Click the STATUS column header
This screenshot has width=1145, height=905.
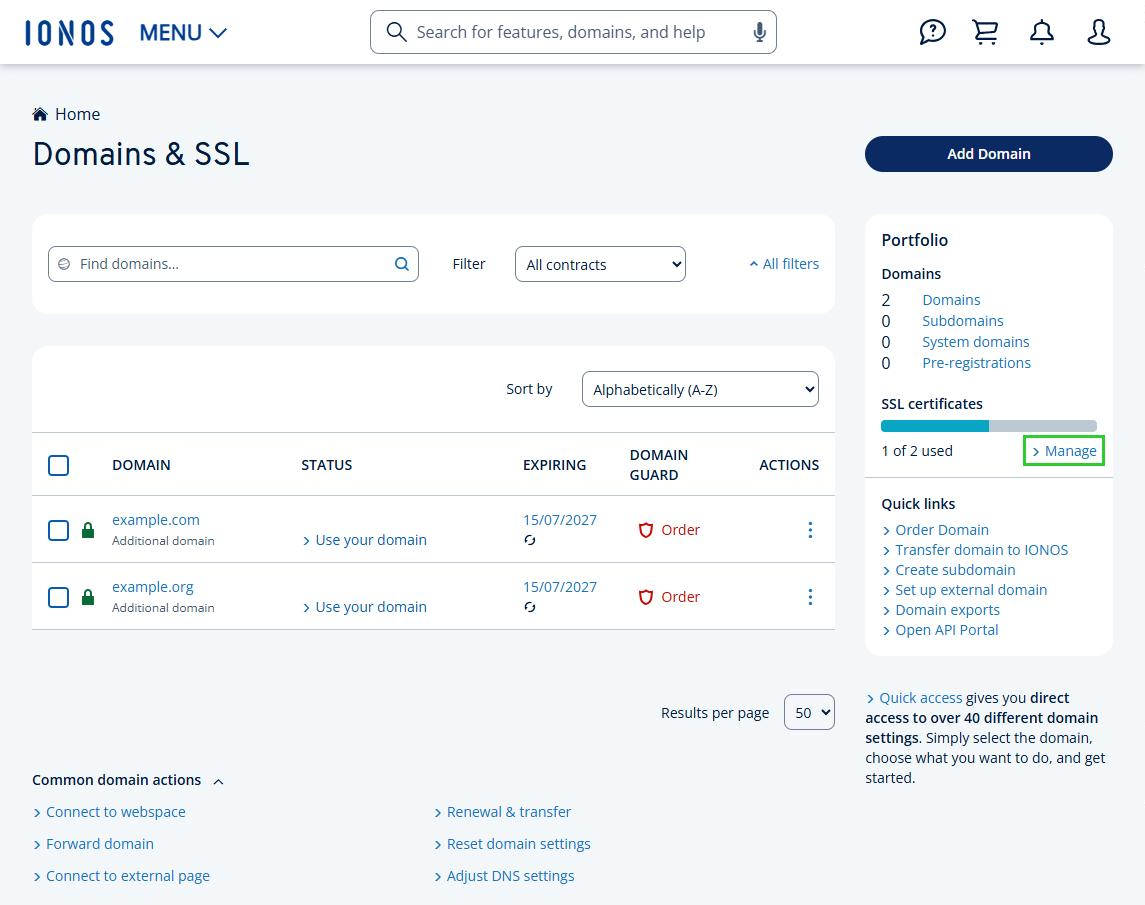(326, 465)
